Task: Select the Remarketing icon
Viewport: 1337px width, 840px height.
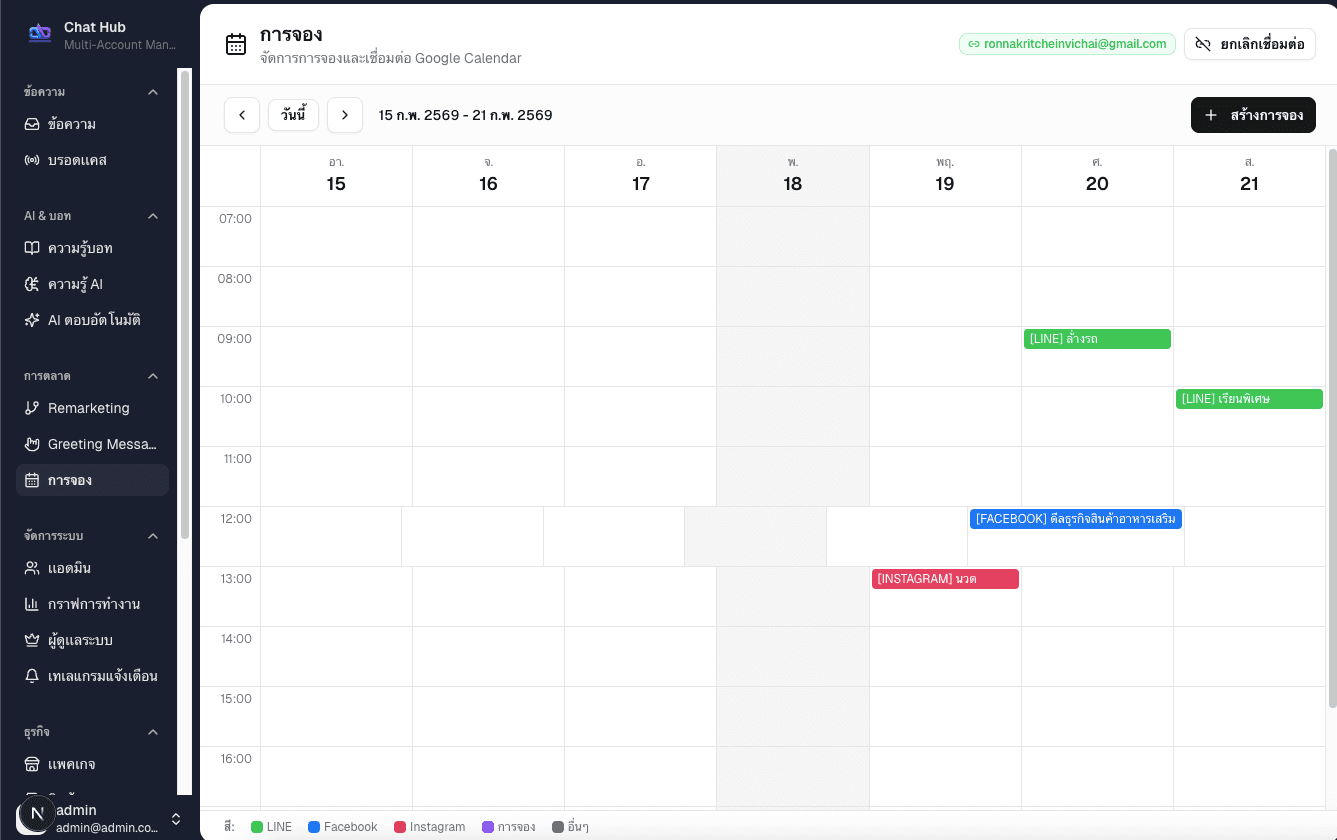Action: click(x=33, y=408)
